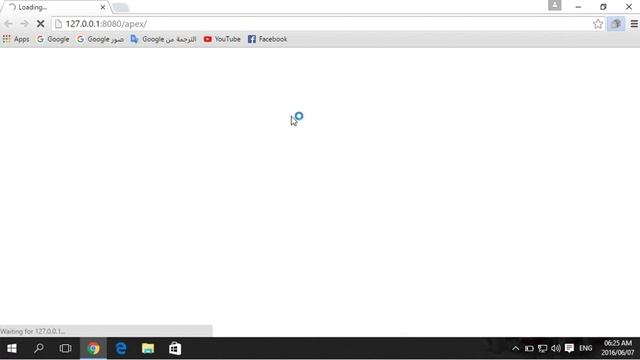Open the Windows Start menu
The image size is (640, 360).
[12, 349]
